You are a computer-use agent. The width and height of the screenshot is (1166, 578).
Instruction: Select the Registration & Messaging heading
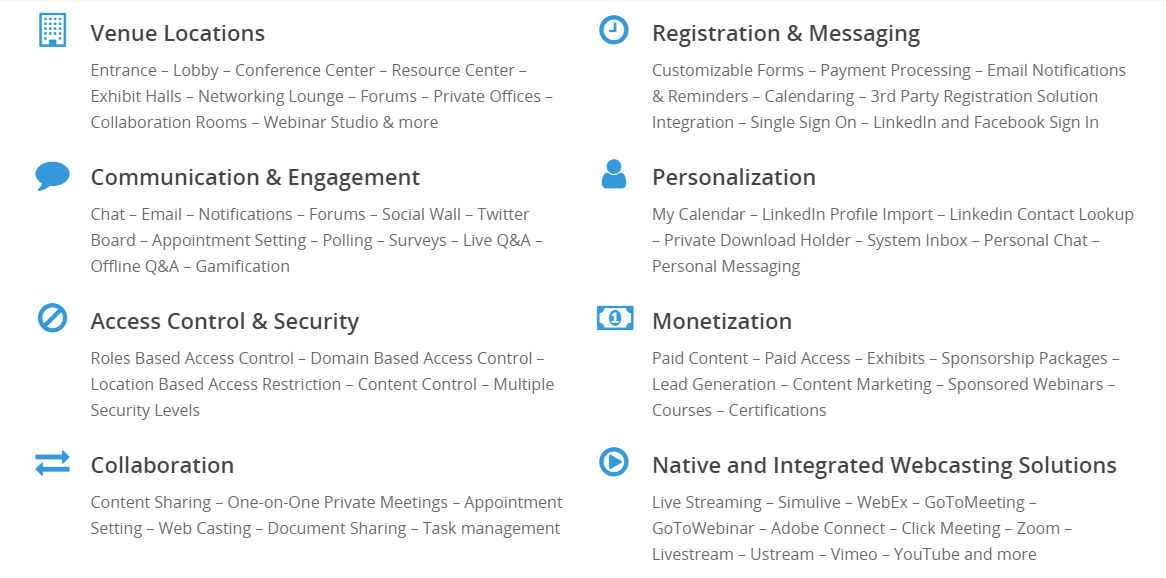pos(785,33)
